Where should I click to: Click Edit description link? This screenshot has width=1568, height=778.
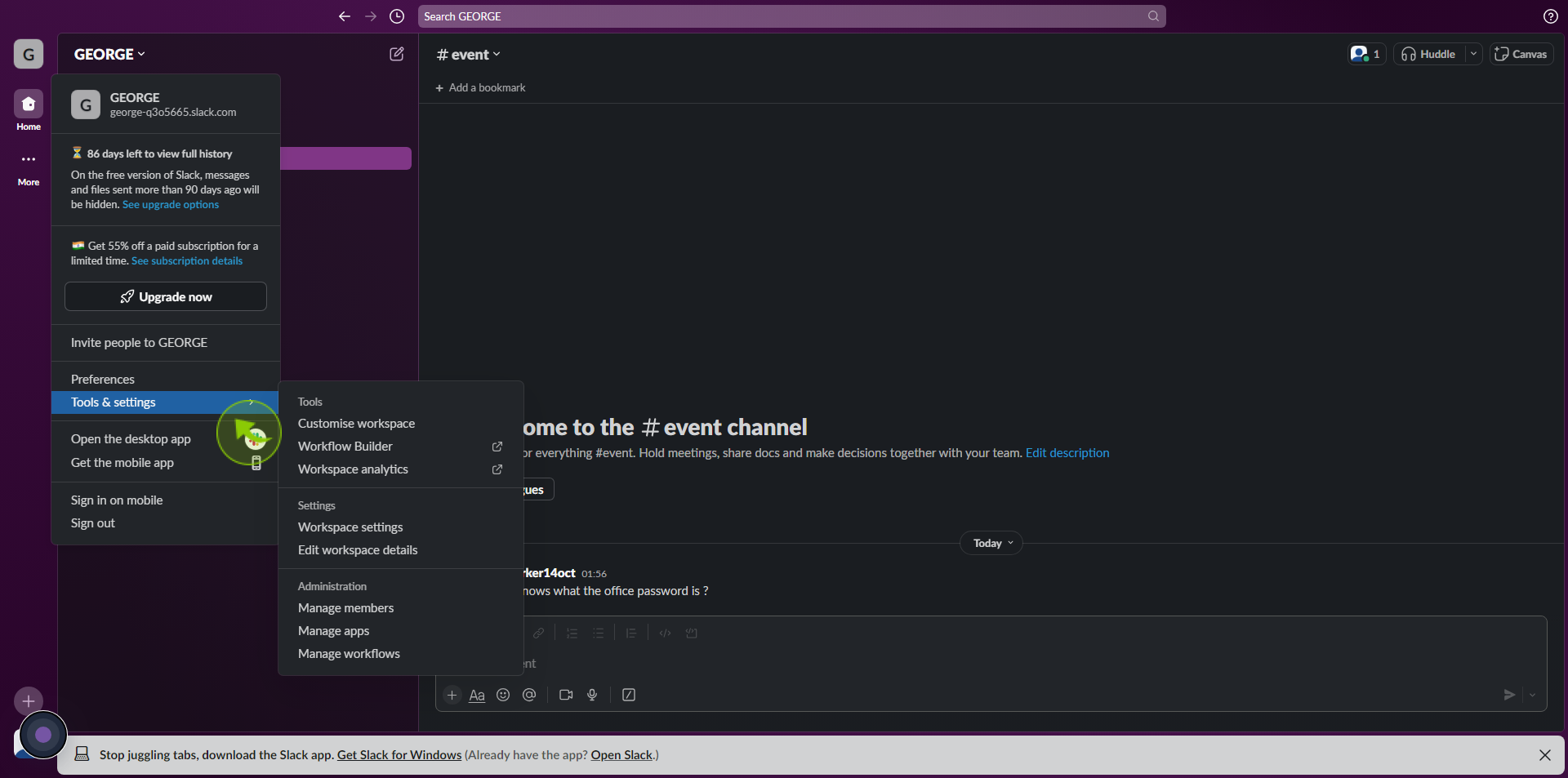click(x=1067, y=453)
